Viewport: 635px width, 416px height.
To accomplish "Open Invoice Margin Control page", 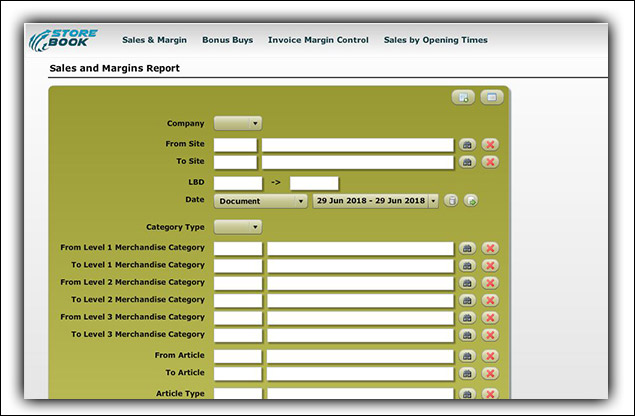I will [x=318, y=40].
